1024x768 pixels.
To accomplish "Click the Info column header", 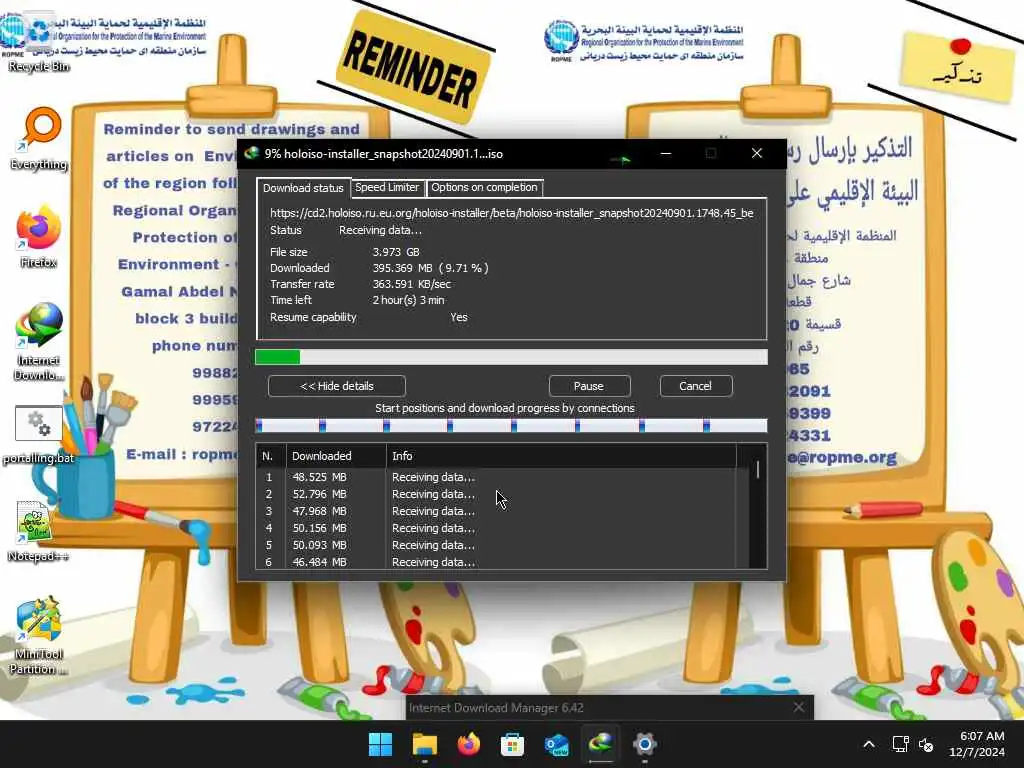I will (561, 456).
